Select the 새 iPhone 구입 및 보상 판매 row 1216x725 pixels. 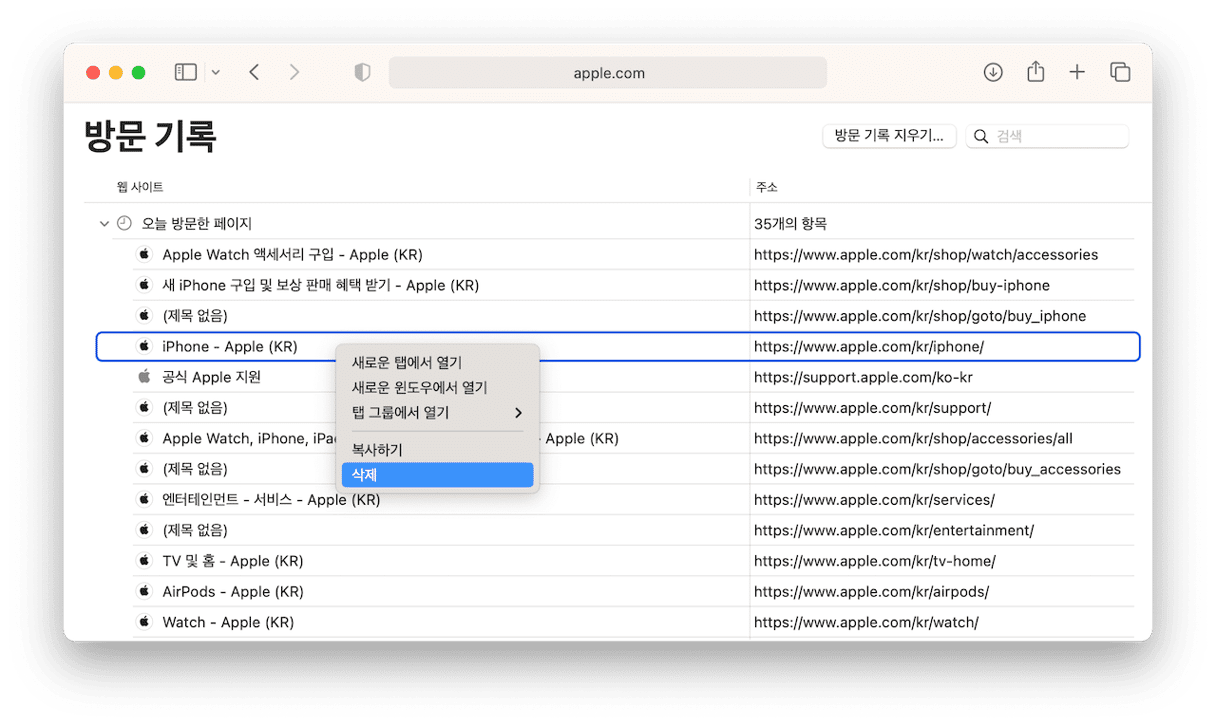tap(634, 285)
